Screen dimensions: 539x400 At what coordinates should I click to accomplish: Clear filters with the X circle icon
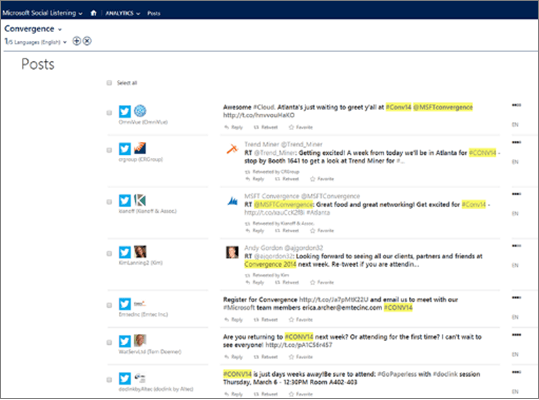click(87, 41)
